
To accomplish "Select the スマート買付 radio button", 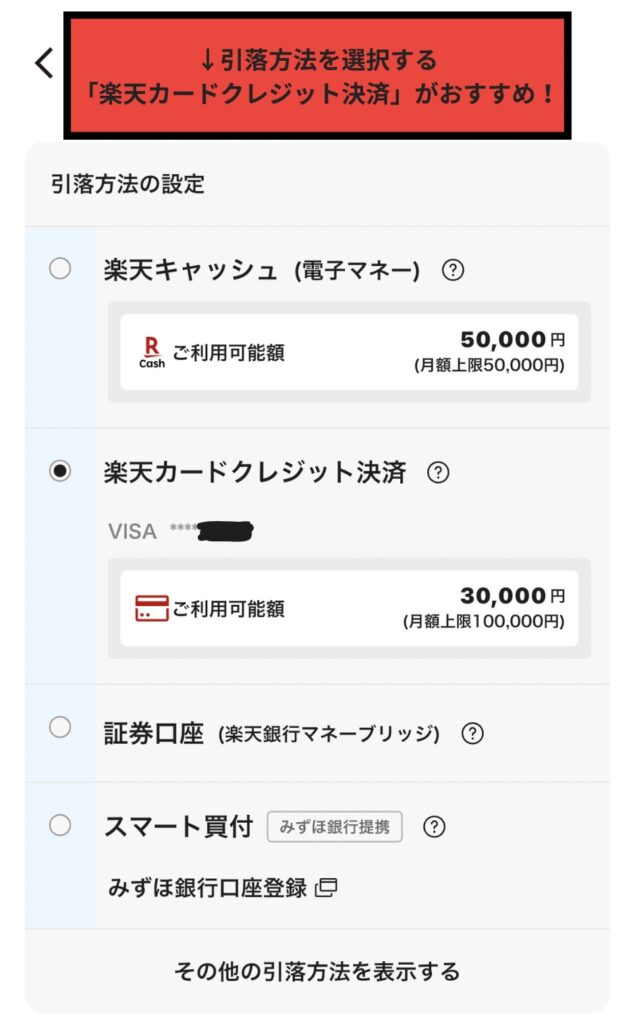I will [60, 825].
